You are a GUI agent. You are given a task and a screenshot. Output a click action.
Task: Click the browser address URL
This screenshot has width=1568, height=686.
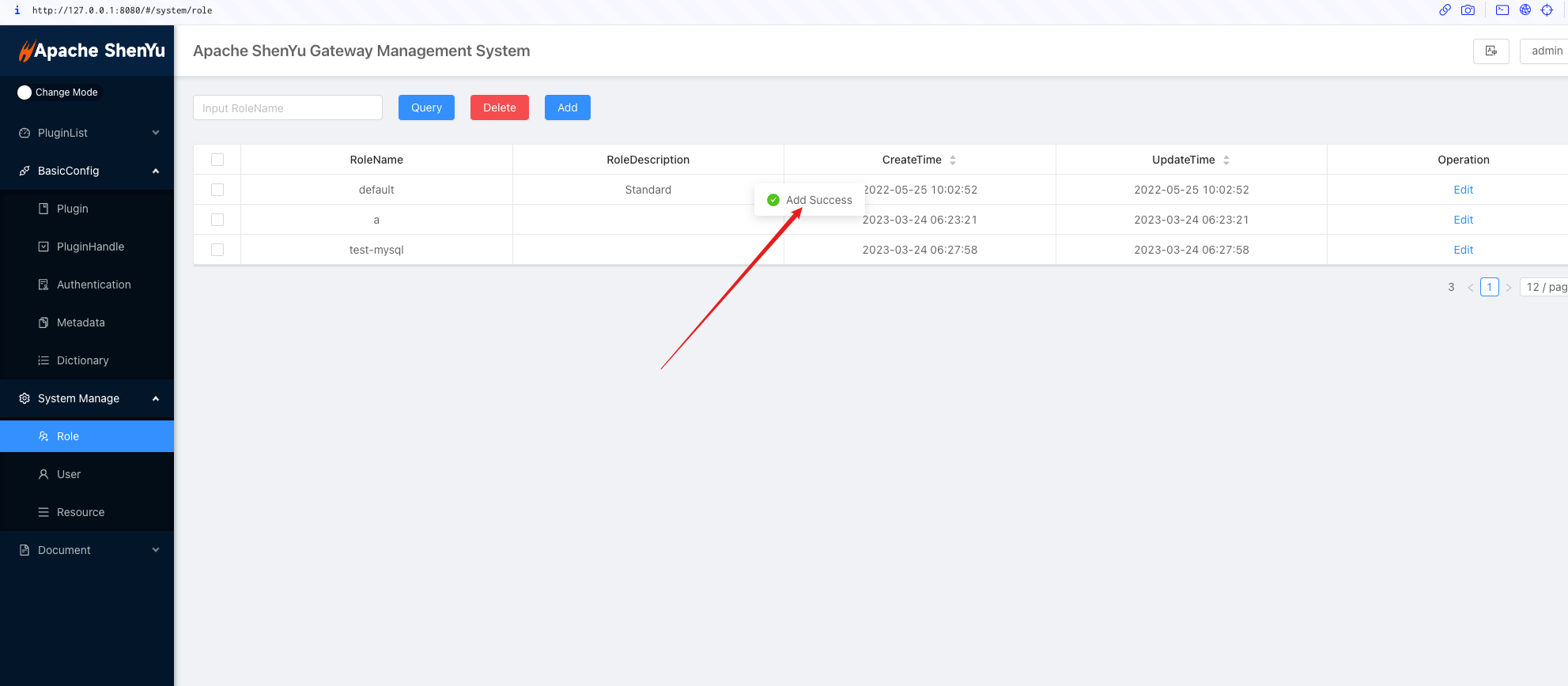[x=122, y=10]
